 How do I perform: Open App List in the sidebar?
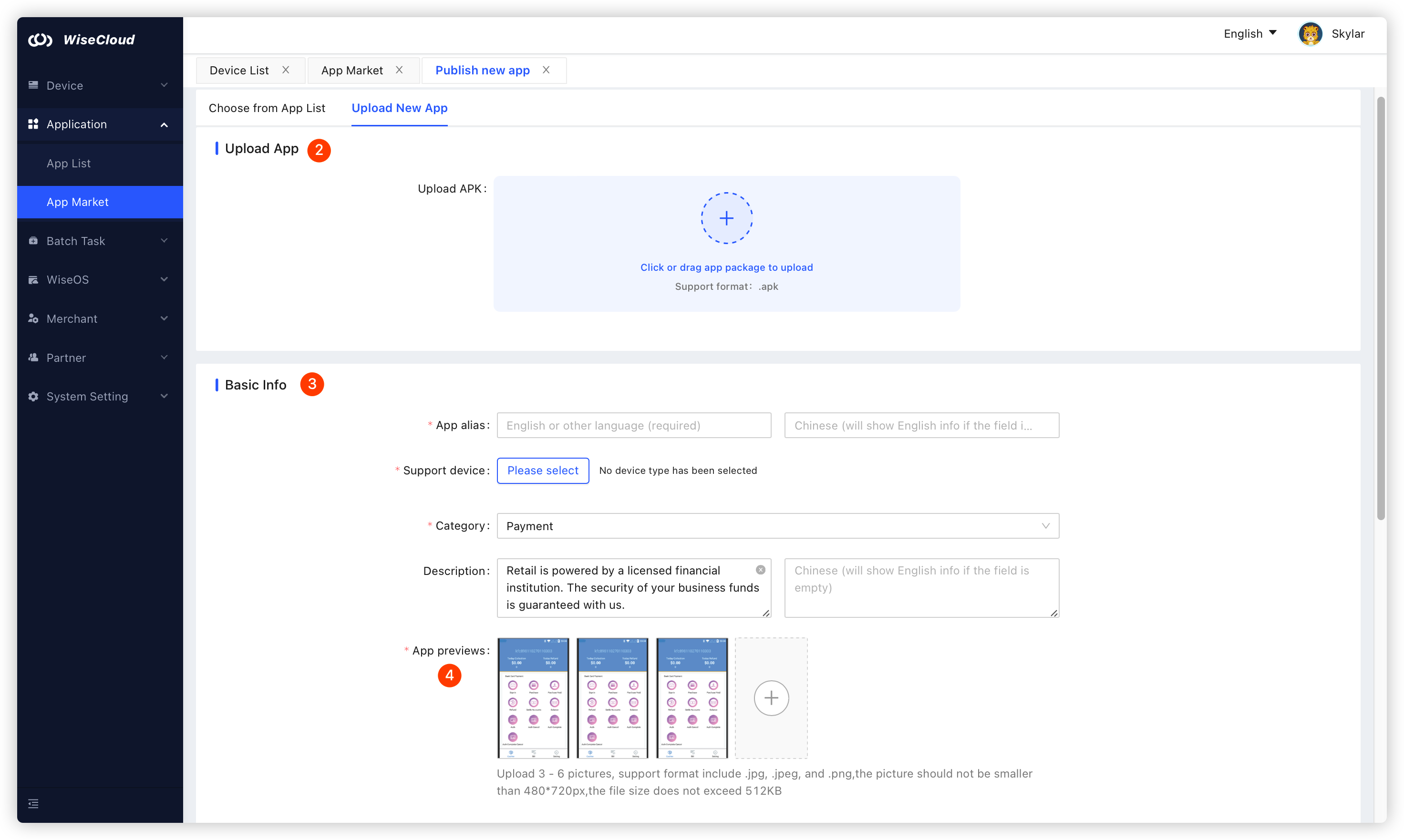coord(69,163)
